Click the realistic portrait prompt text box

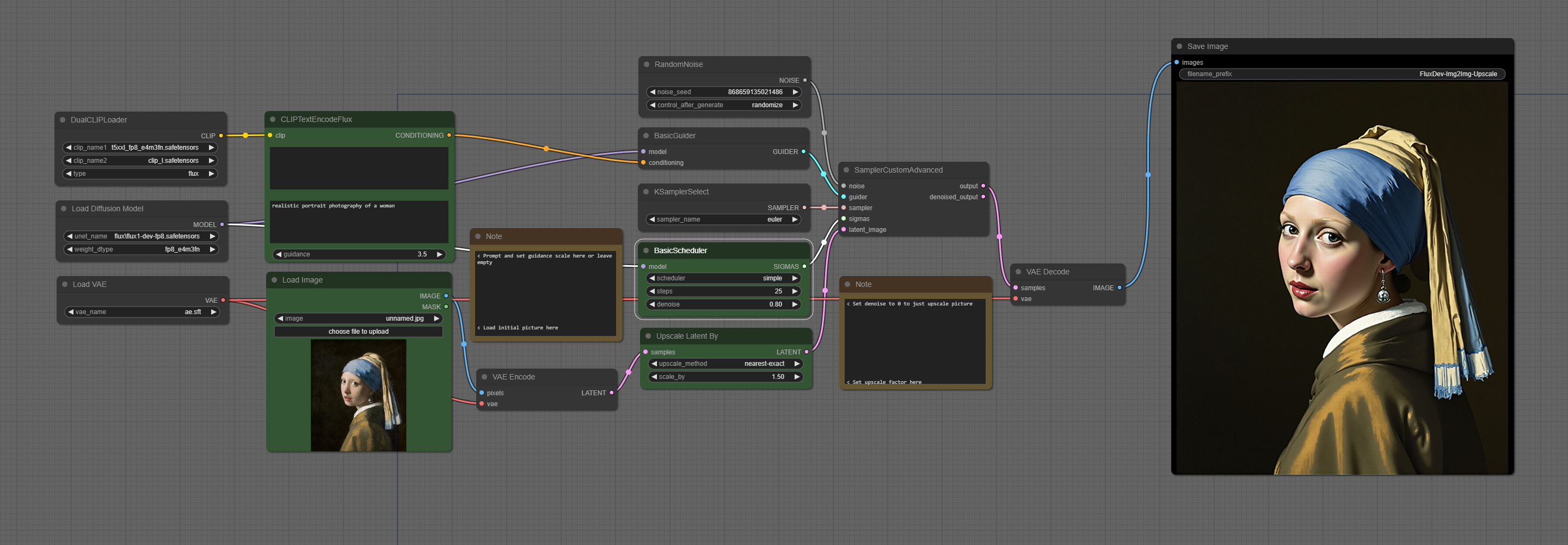[359, 222]
